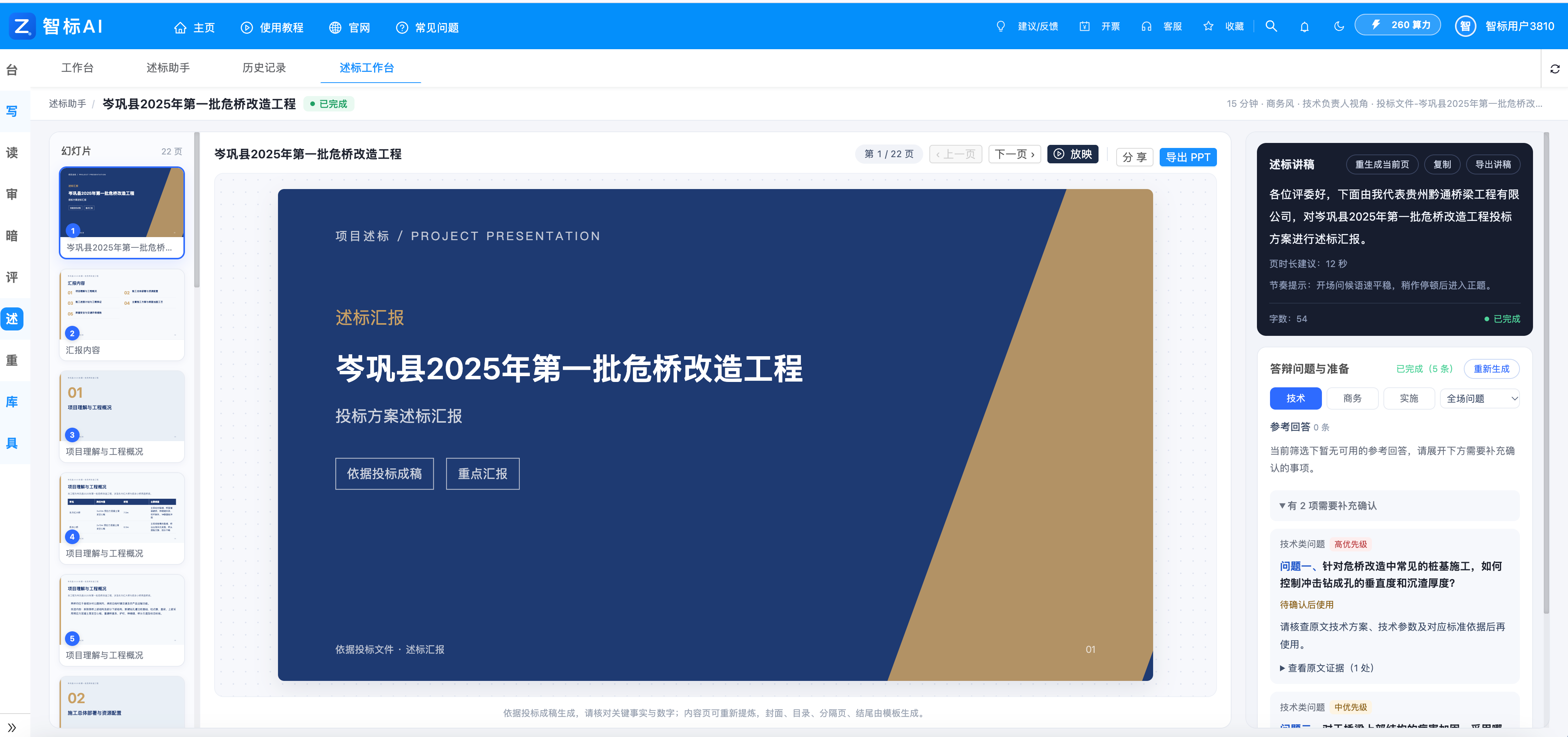This screenshot has height=737, width=1568.
Task: Open 常见问题 in top navigation
Action: 427,27
